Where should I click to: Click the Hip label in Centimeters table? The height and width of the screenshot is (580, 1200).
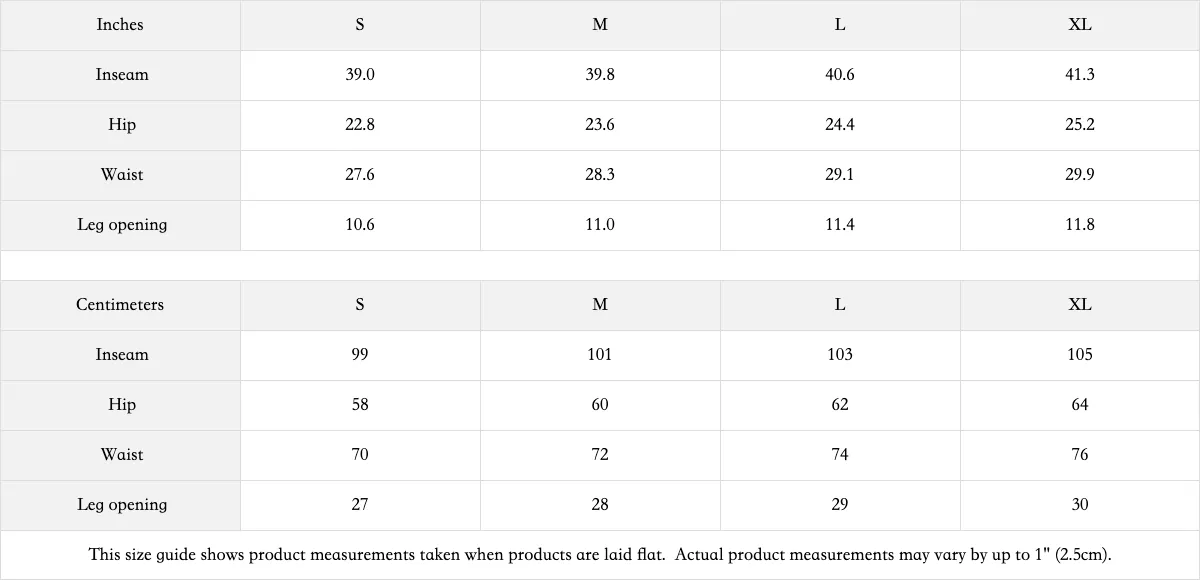click(x=120, y=405)
